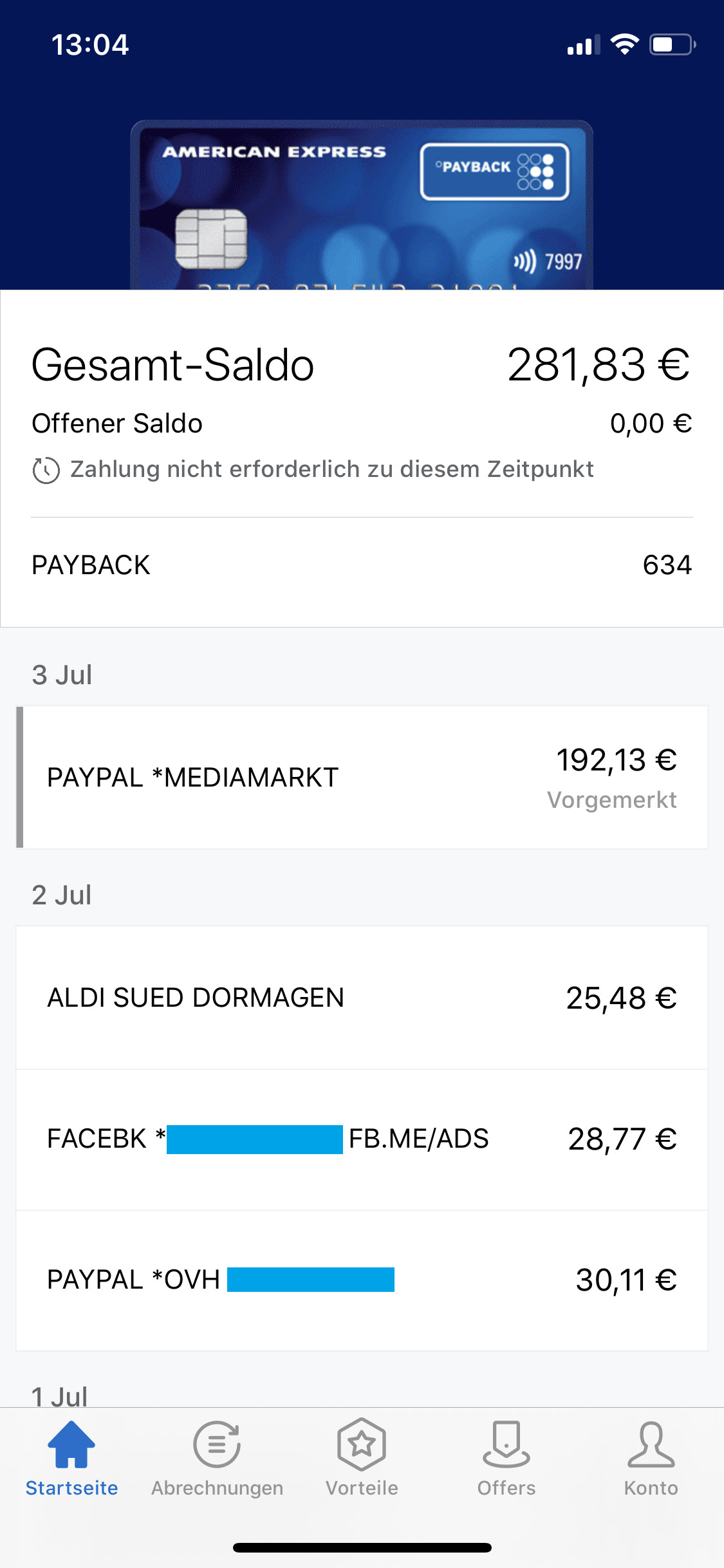Open the PAYPAL *OVH transaction
This screenshot has width=724, height=1568.
[x=362, y=1280]
